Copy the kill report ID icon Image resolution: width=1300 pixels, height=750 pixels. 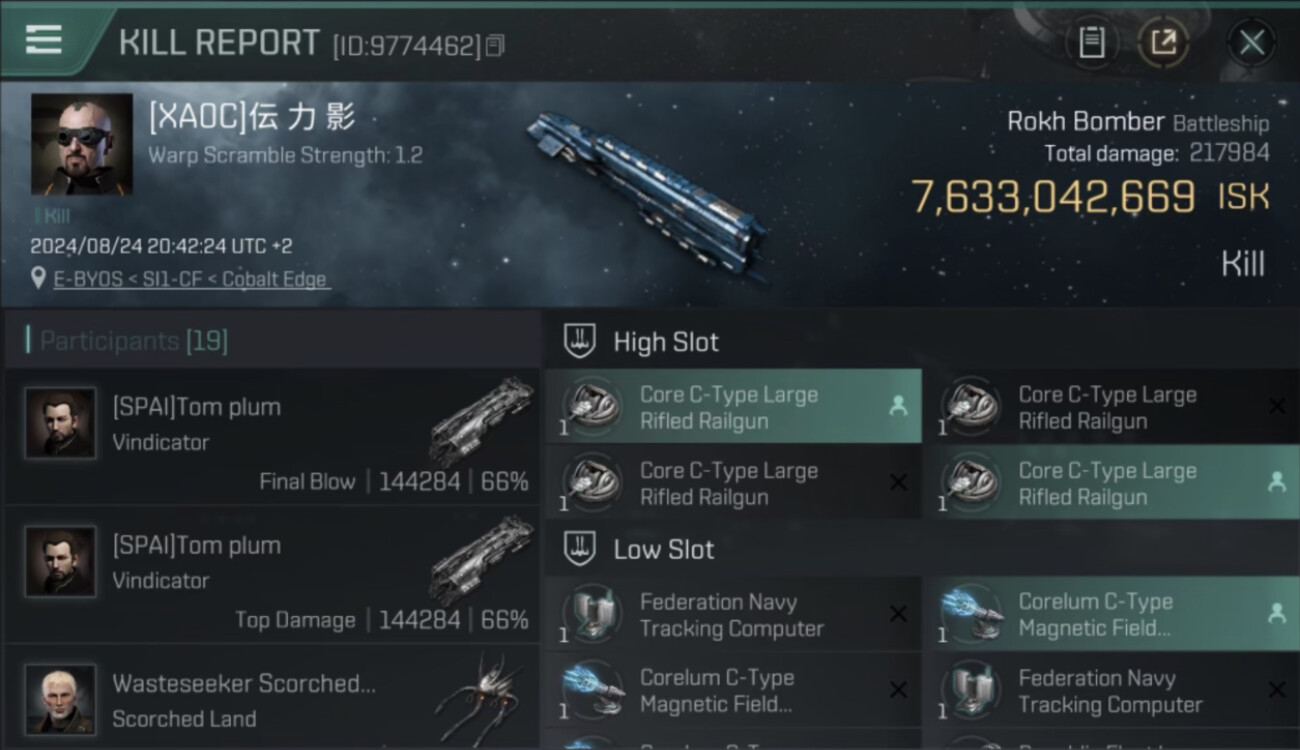click(495, 45)
